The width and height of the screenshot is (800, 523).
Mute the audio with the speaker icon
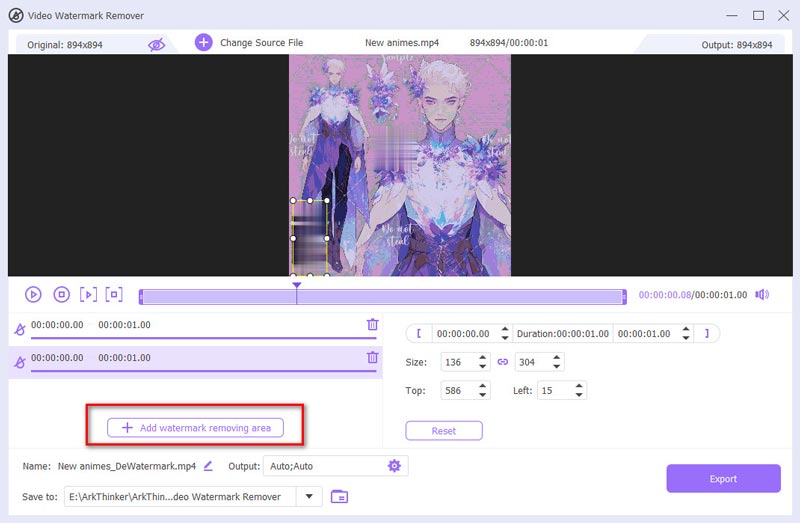tap(762, 294)
